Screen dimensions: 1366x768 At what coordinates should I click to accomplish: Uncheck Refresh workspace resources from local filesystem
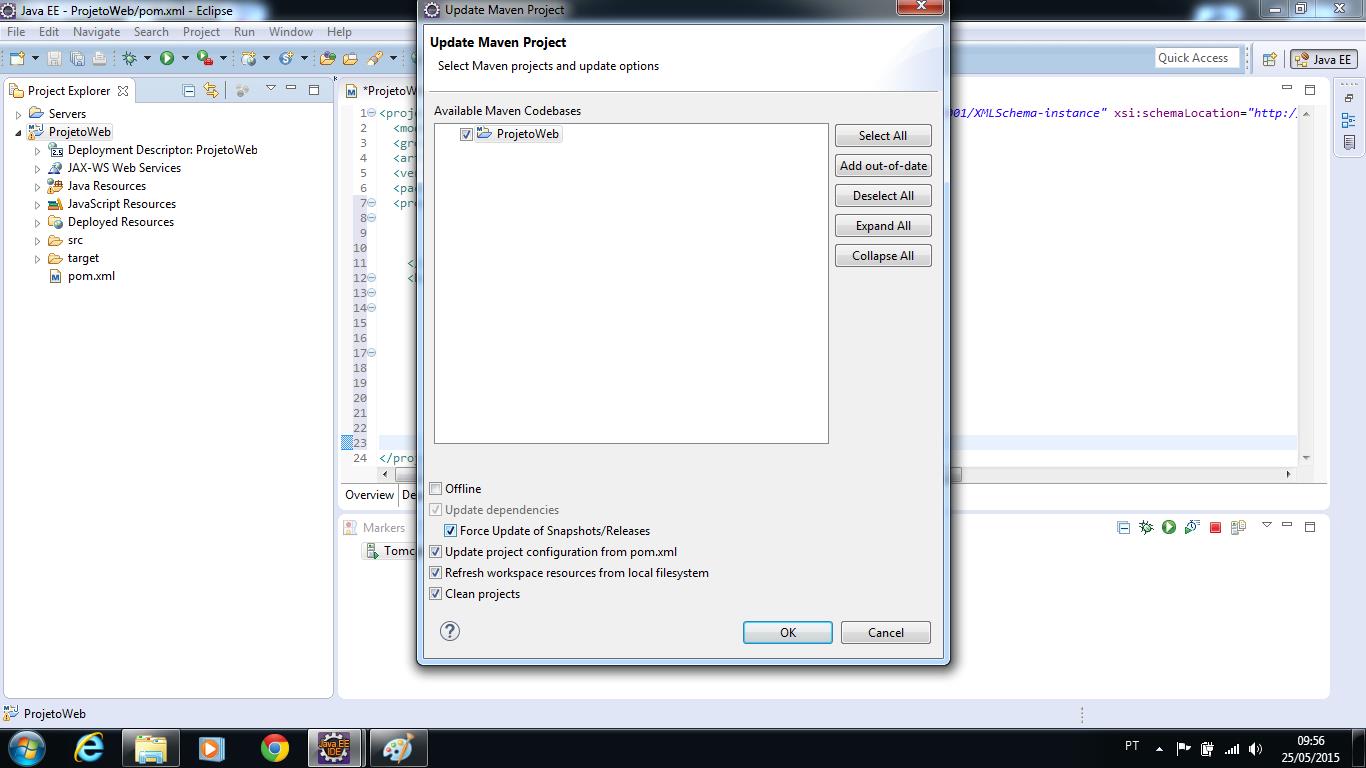tap(436, 573)
